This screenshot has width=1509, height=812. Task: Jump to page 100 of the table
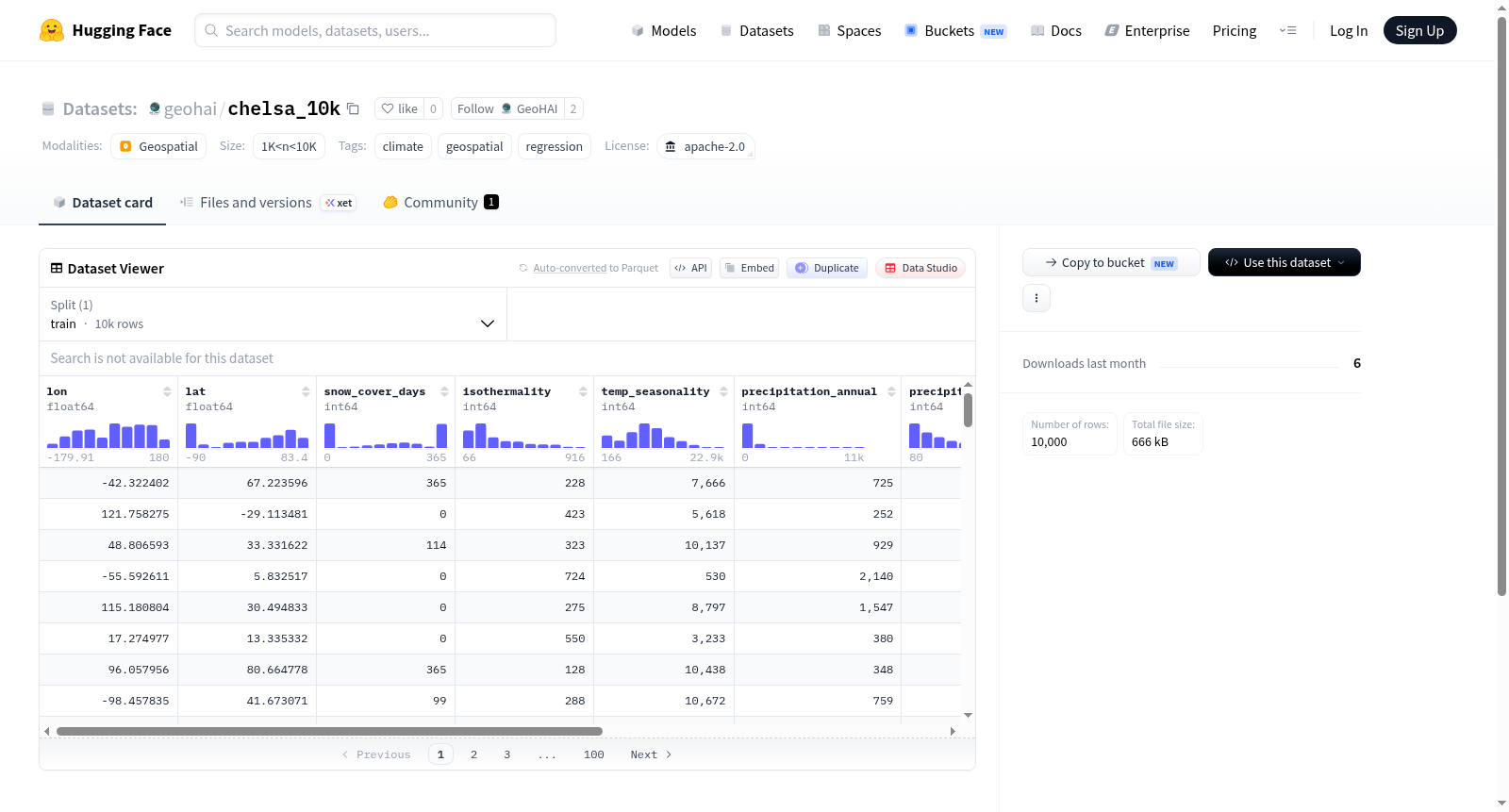coord(593,754)
